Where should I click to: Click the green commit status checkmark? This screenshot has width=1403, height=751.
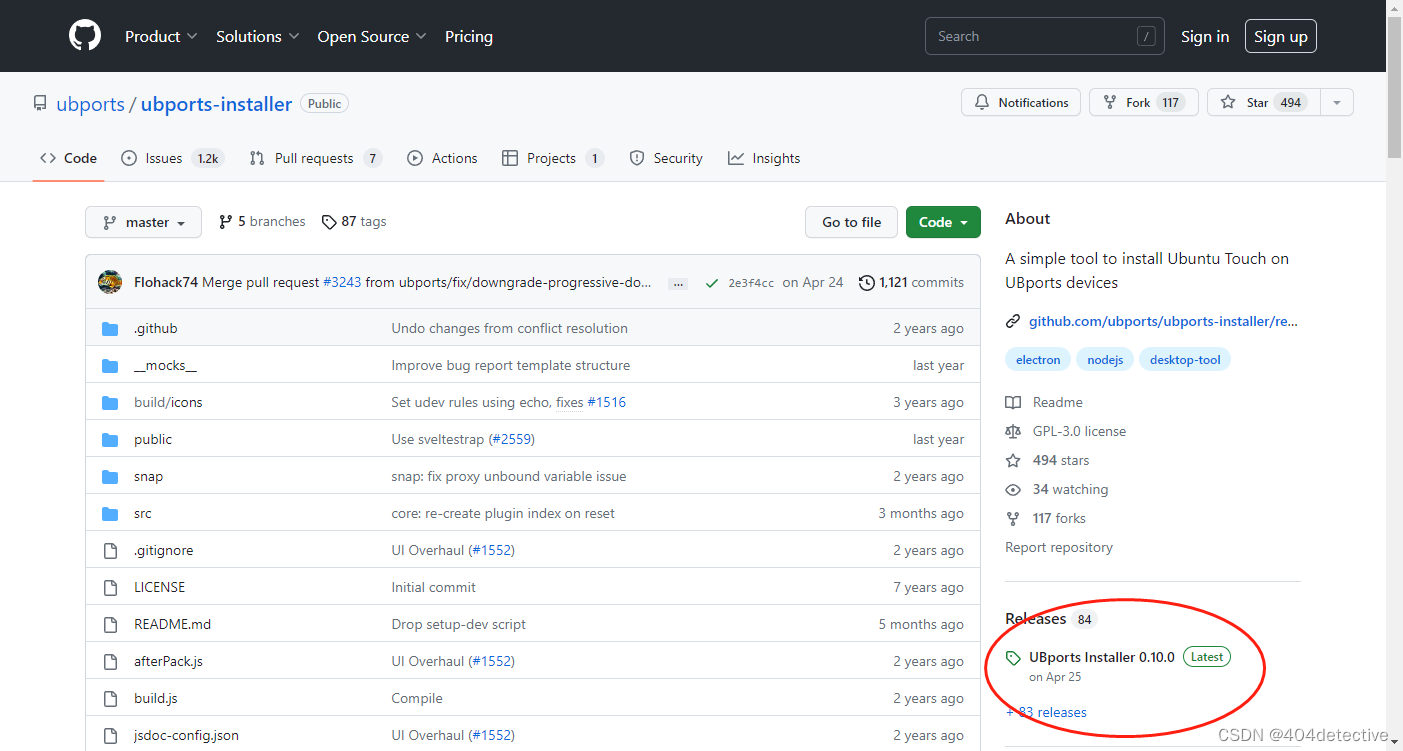(x=711, y=283)
